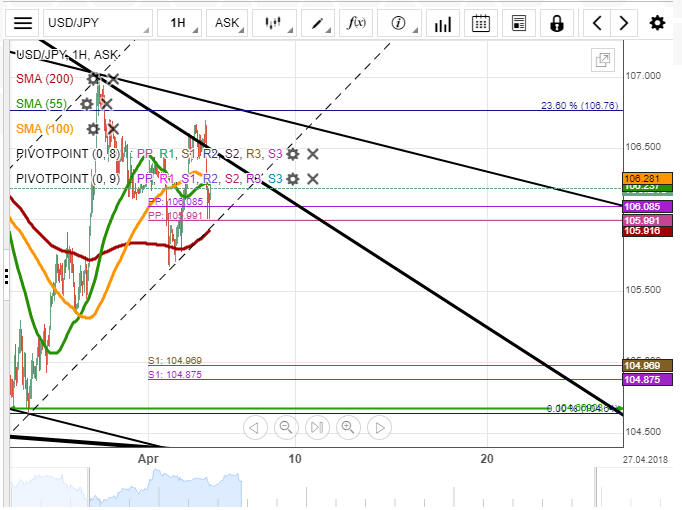Viewport: 682px width, 510px height.
Task: Click the SMA (55) legend label
Action: click(41, 104)
